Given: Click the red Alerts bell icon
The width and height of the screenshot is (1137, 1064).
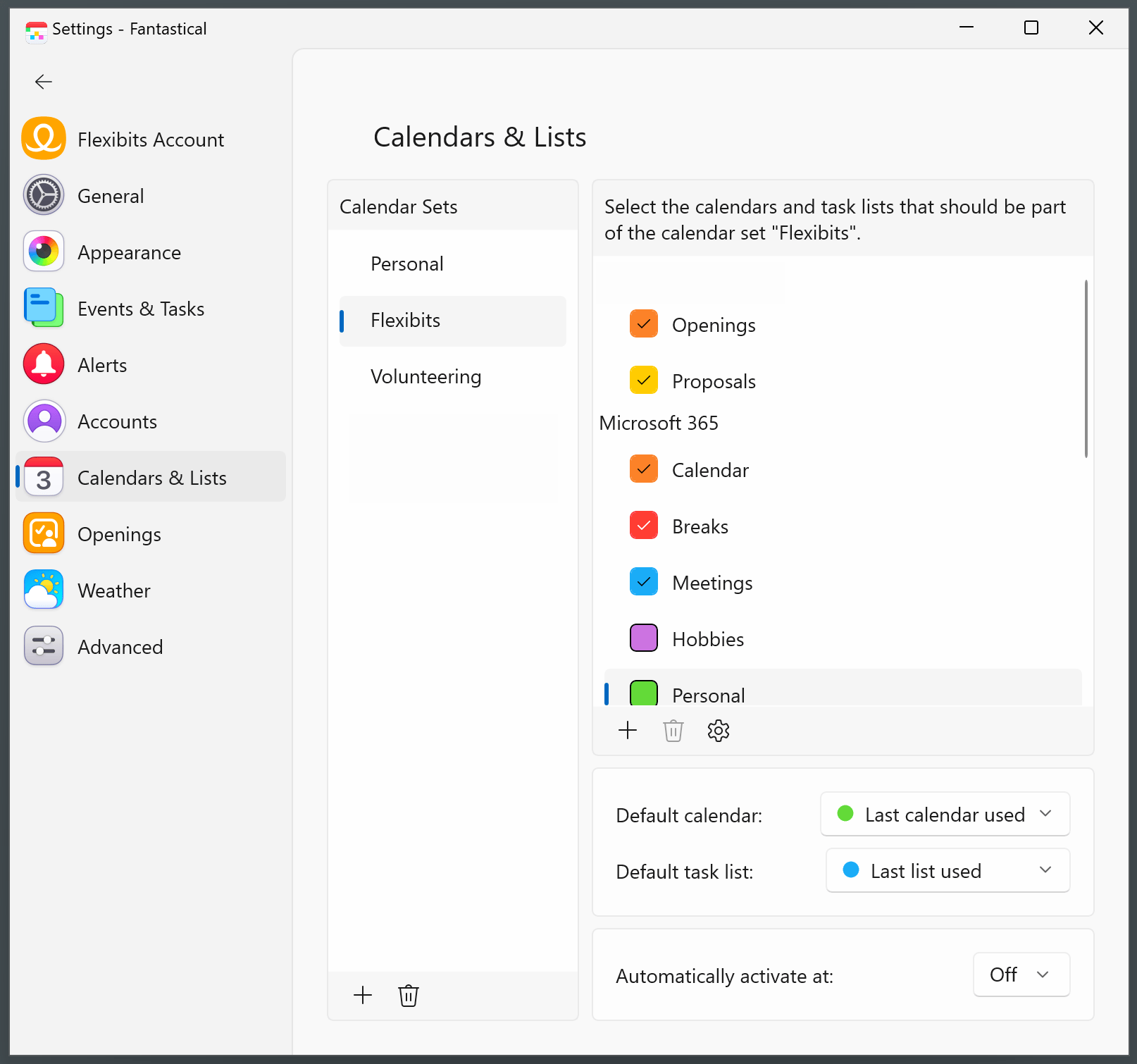Looking at the screenshot, I should coord(44,364).
